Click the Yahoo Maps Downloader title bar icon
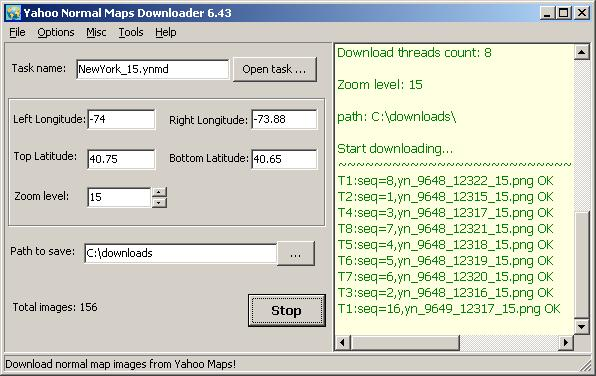The width and height of the screenshot is (596, 376). point(13,13)
